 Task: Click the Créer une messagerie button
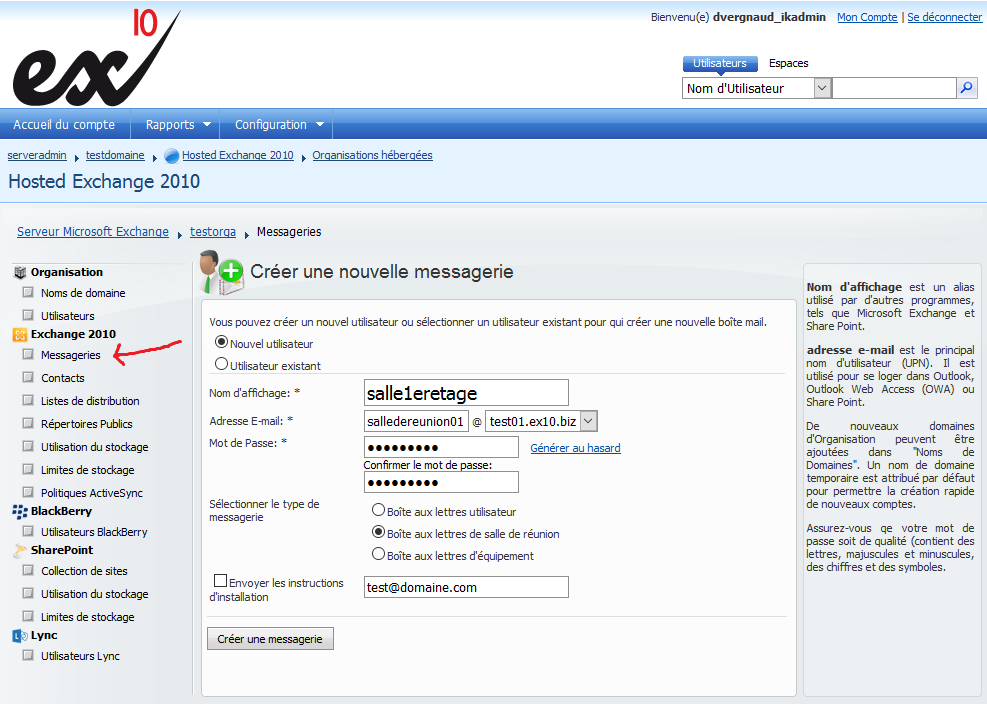coord(270,639)
